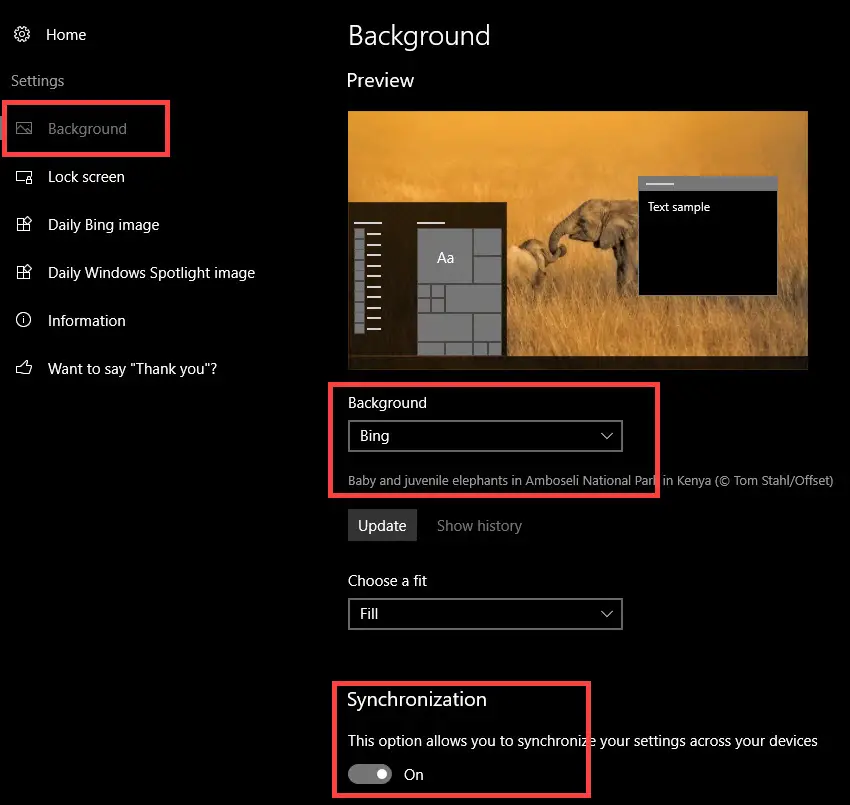Select the Background sidebar icon
850x805 pixels.
[x=23, y=128]
